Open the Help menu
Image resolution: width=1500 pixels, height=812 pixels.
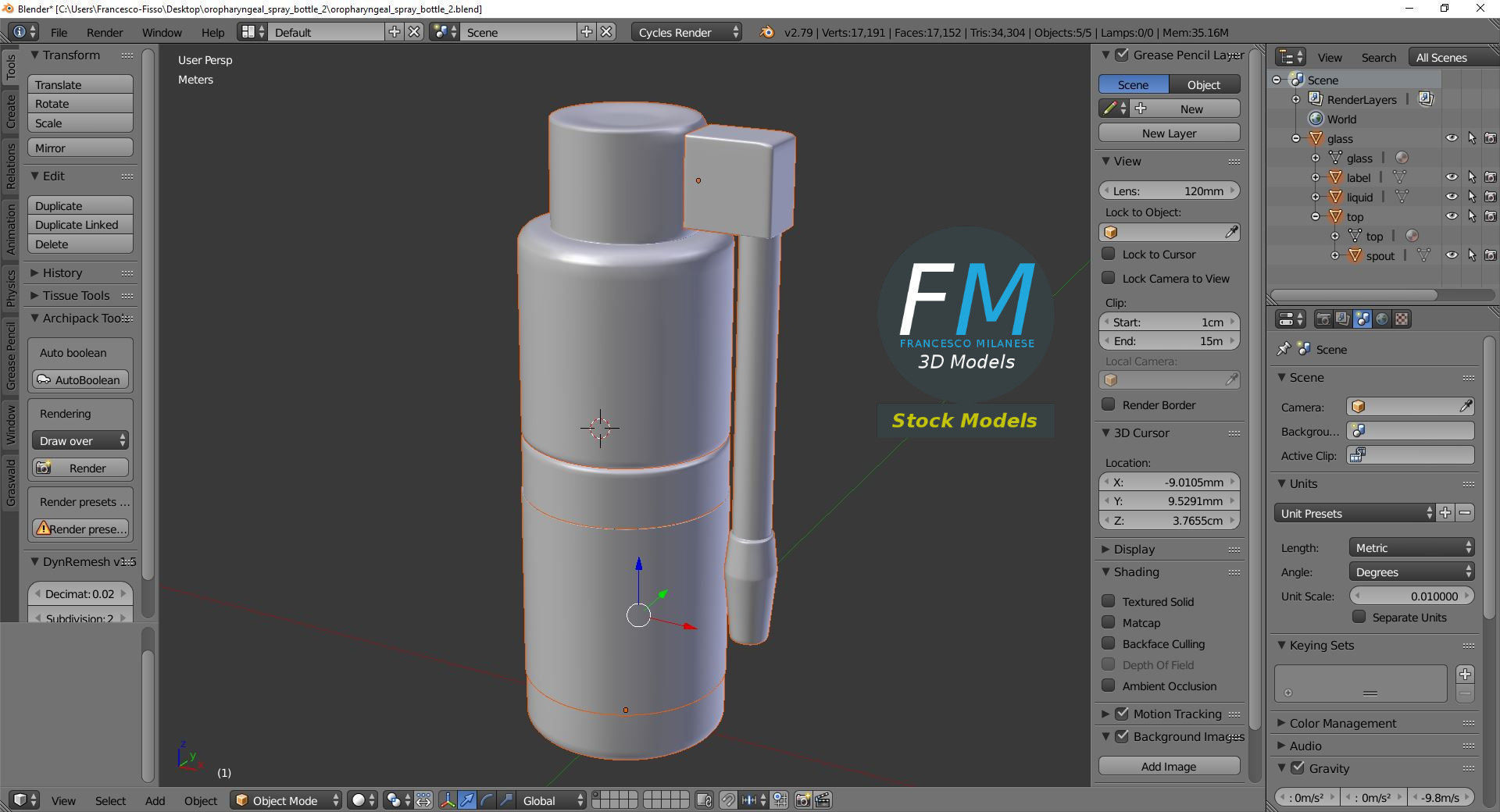tap(212, 32)
